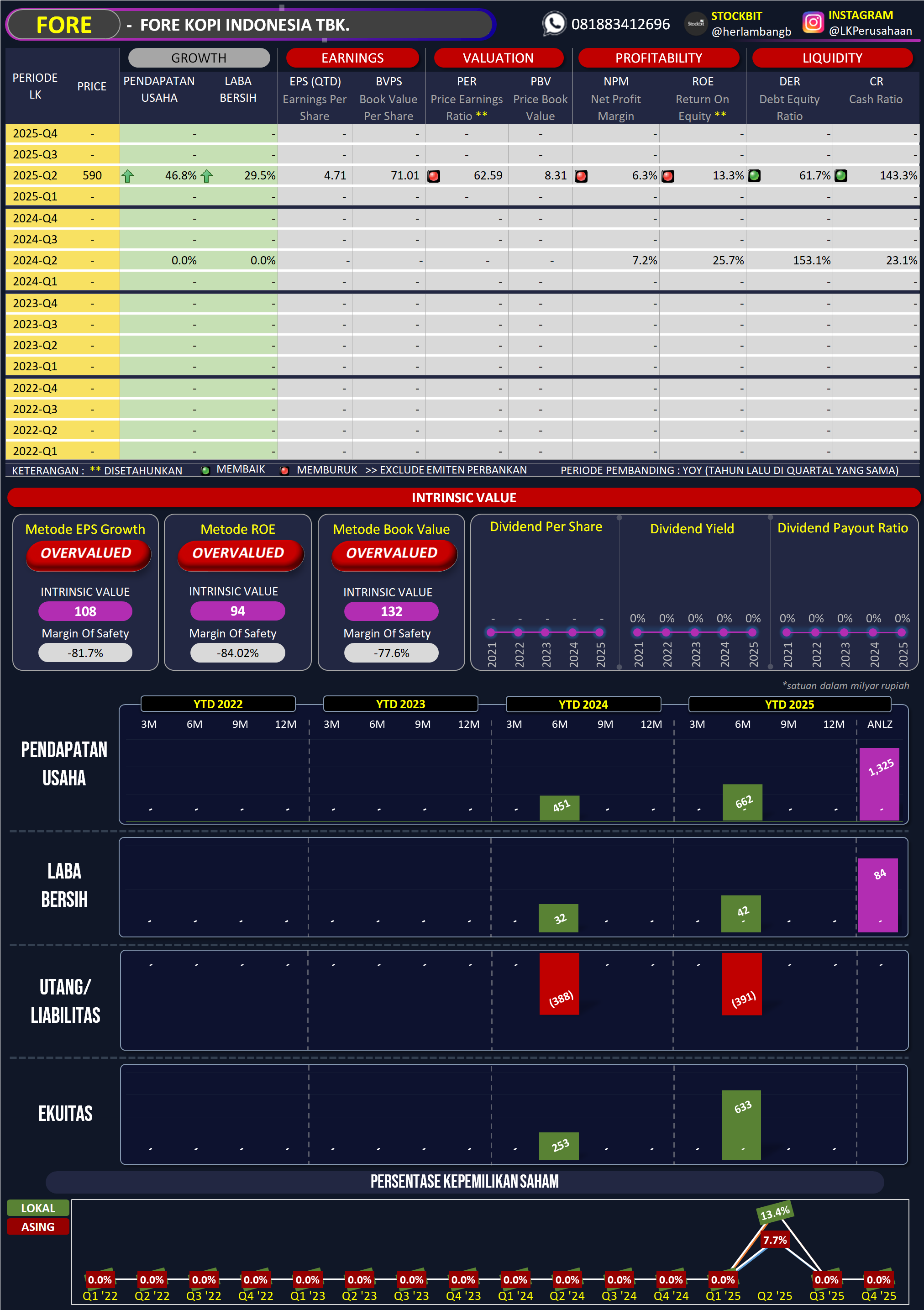This screenshot has height=1310, width=924.
Task: Click intrinsic value 132 pill
Action: [x=391, y=611]
